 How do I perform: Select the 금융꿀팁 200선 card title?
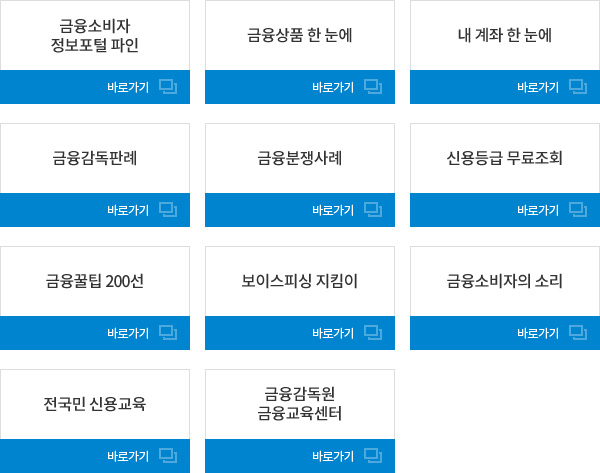tap(95, 281)
